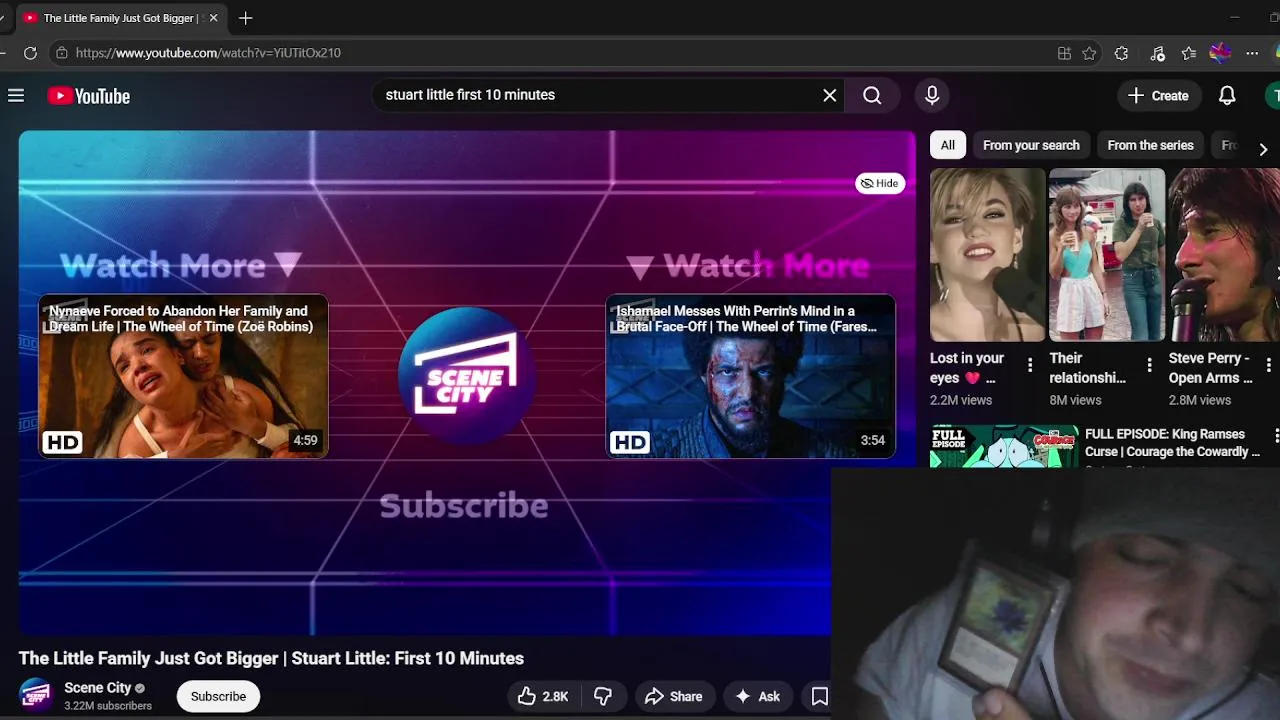Open a new browser tab
Screen dimensions: 1280x720
pyautogui.click(x=245, y=18)
